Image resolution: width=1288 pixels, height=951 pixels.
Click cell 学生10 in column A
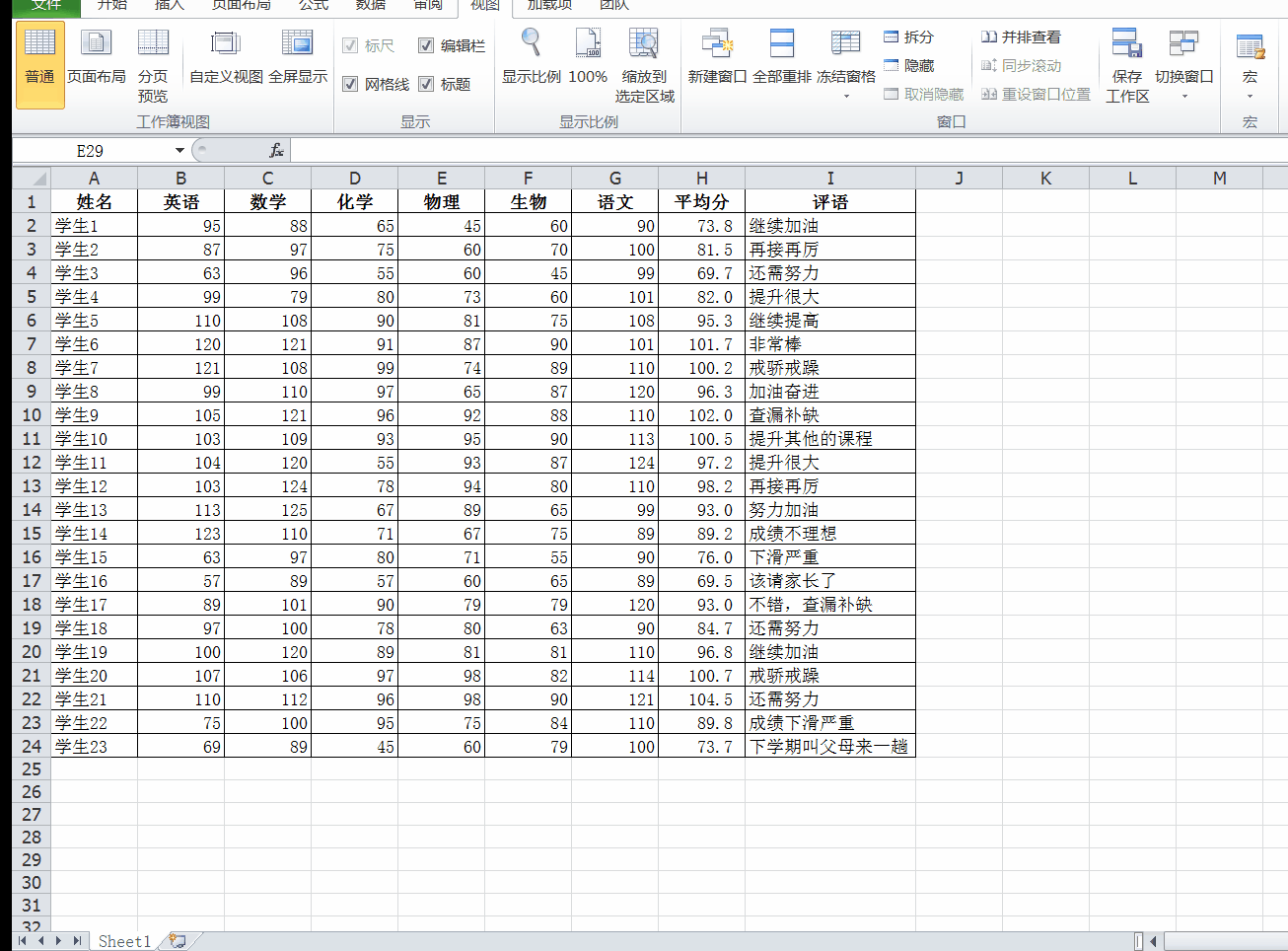pos(95,439)
